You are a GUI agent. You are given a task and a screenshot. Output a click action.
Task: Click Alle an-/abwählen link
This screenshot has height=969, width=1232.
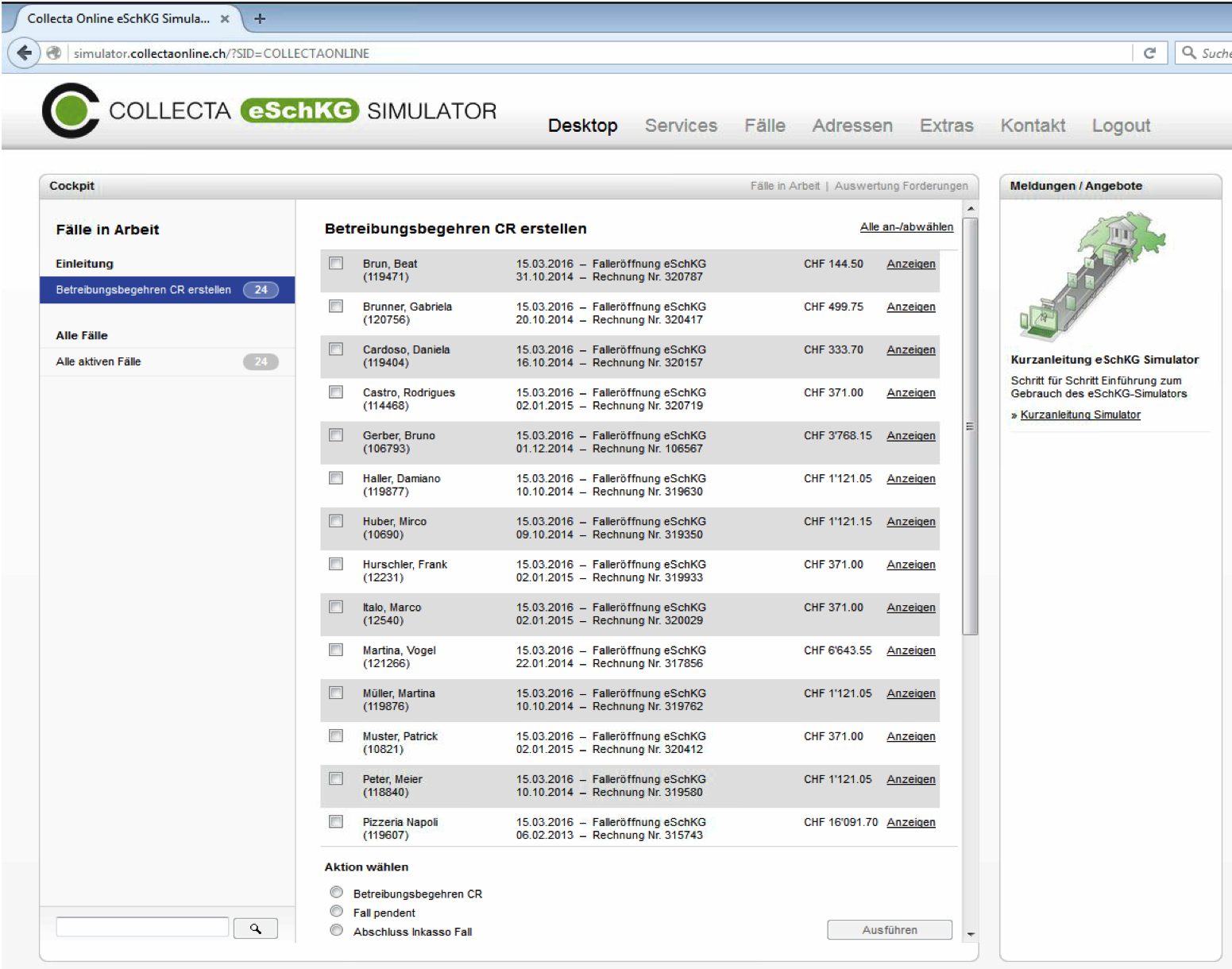click(906, 227)
